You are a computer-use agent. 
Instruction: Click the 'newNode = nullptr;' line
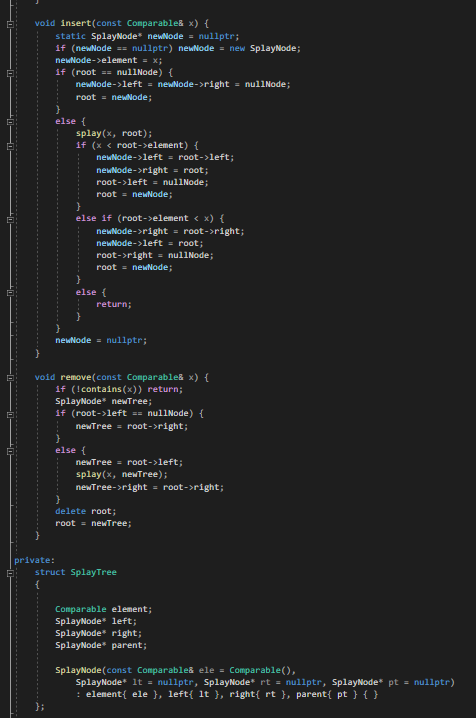[101, 340]
